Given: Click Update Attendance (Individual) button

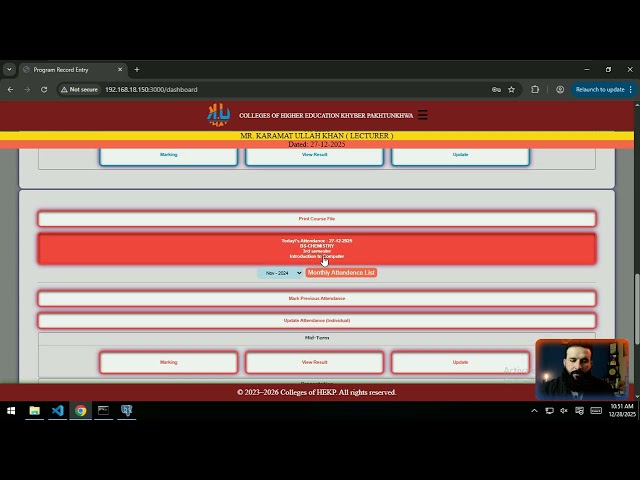Looking at the screenshot, I should 317,320.
